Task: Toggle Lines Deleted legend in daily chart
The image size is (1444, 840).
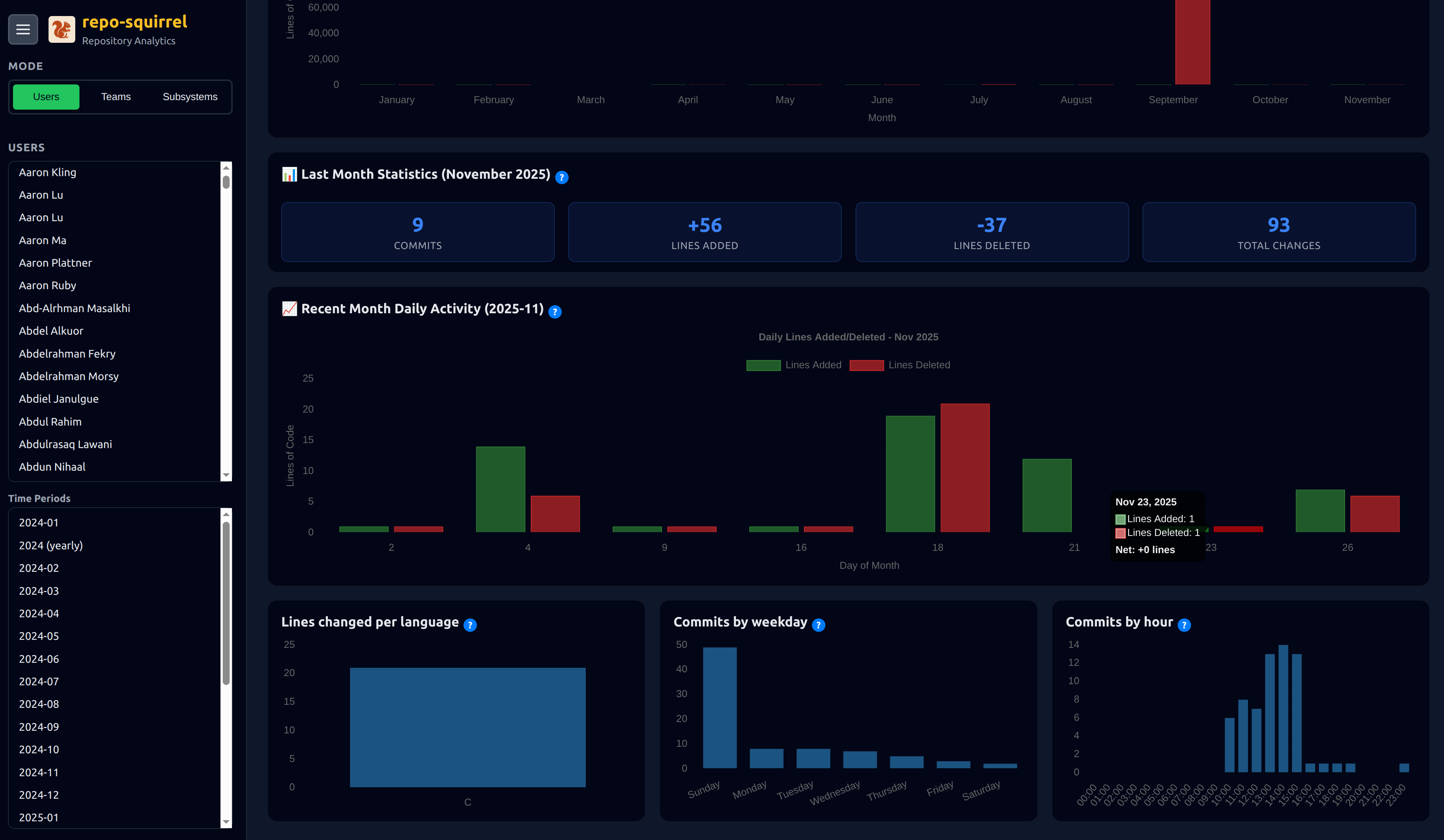Action: (x=899, y=365)
